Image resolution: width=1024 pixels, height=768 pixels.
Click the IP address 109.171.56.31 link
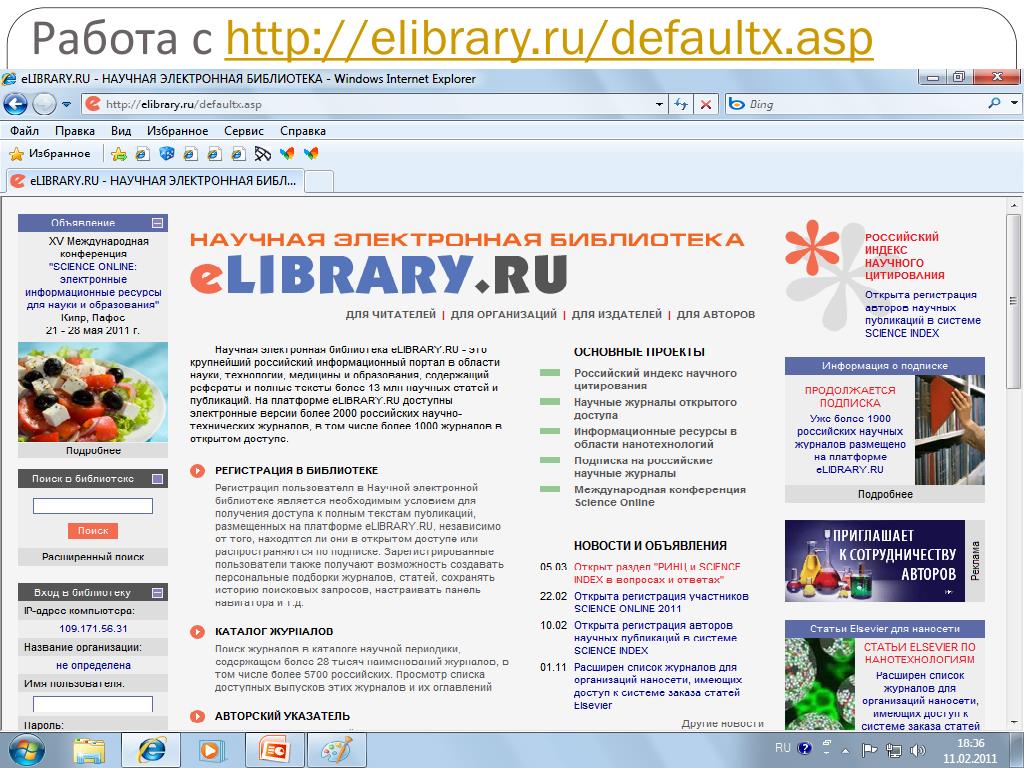click(93, 629)
